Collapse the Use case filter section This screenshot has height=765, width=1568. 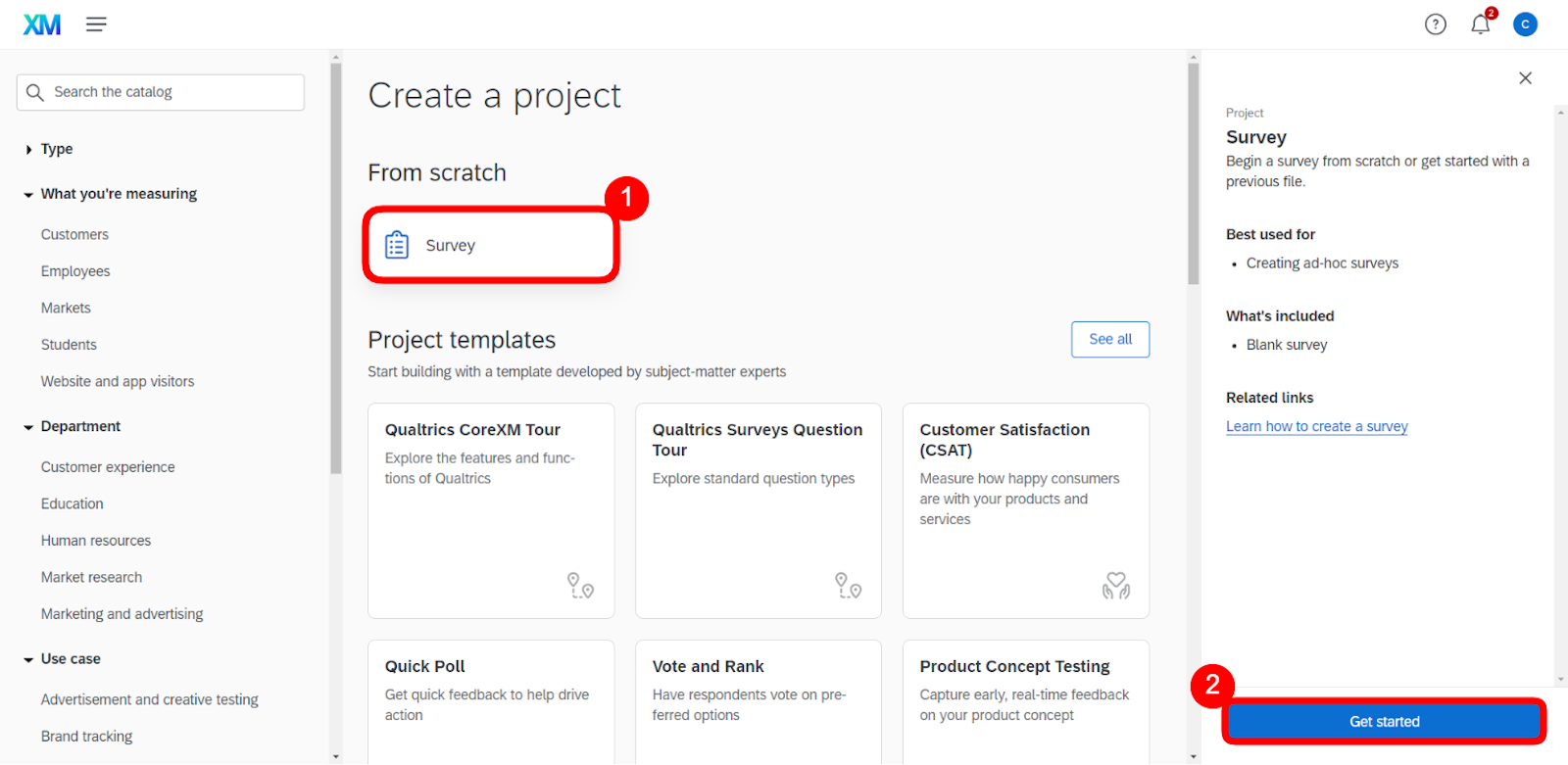(x=29, y=659)
